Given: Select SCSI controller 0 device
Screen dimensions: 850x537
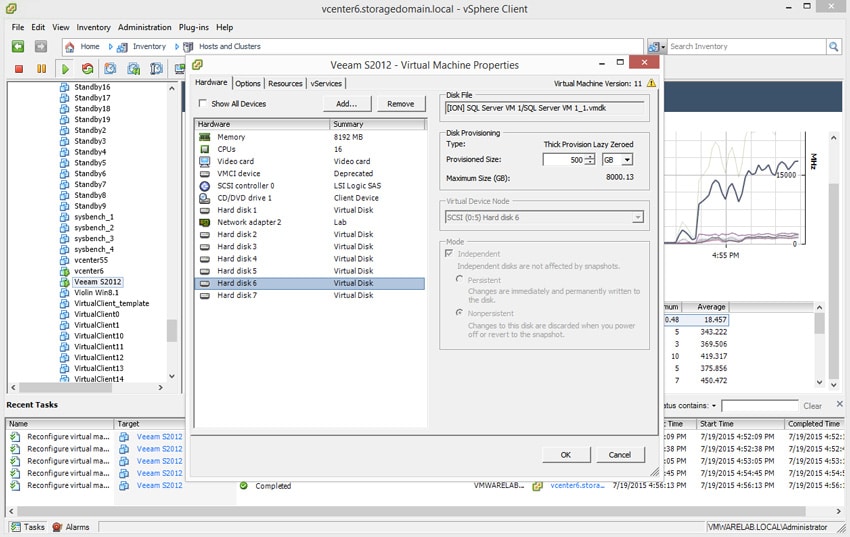Looking at the screenshot, I should pyautogui.click(x=309, y=186).
